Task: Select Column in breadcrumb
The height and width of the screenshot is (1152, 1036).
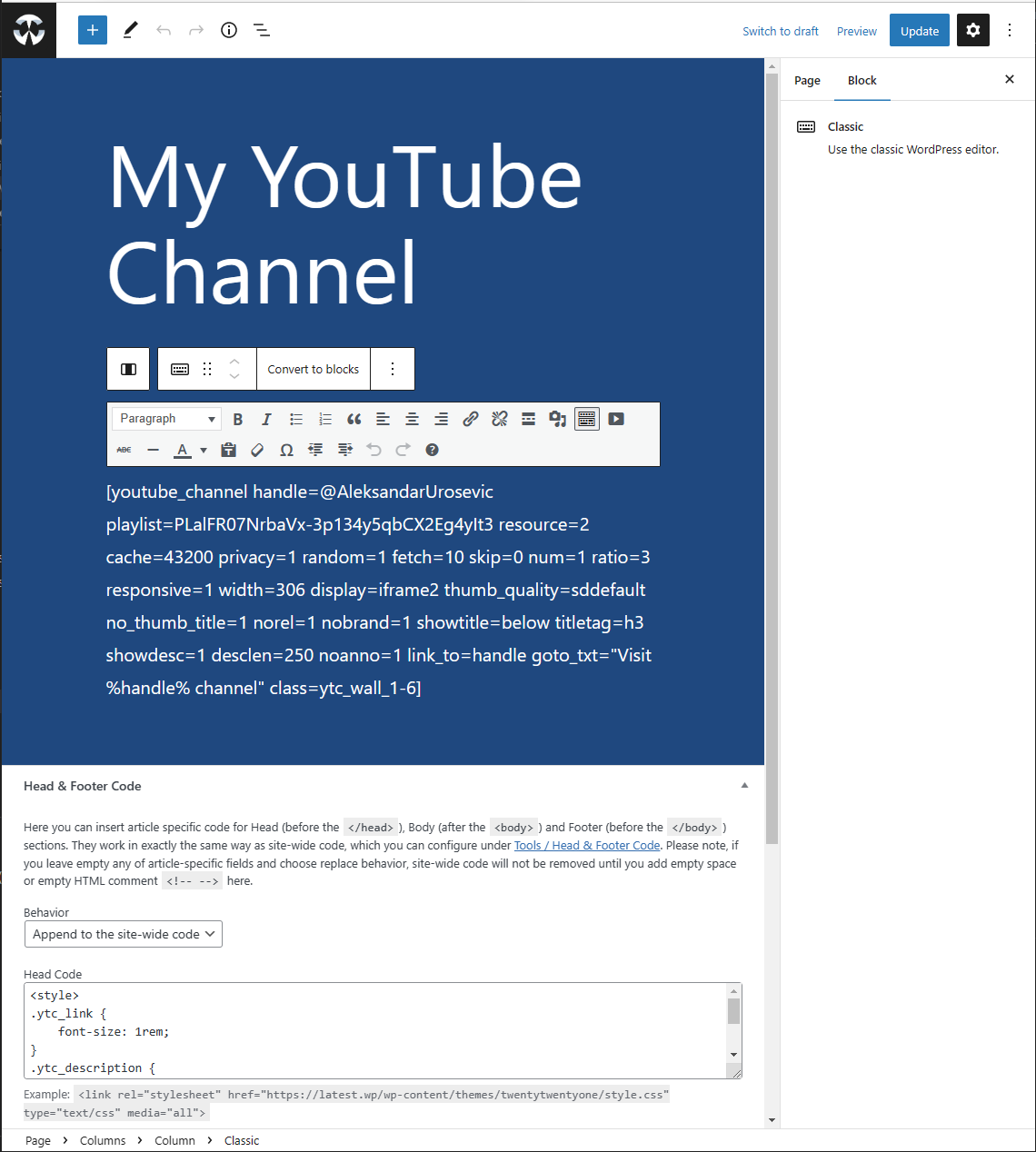Action: pyautogui.click(x=174, y=1141)
